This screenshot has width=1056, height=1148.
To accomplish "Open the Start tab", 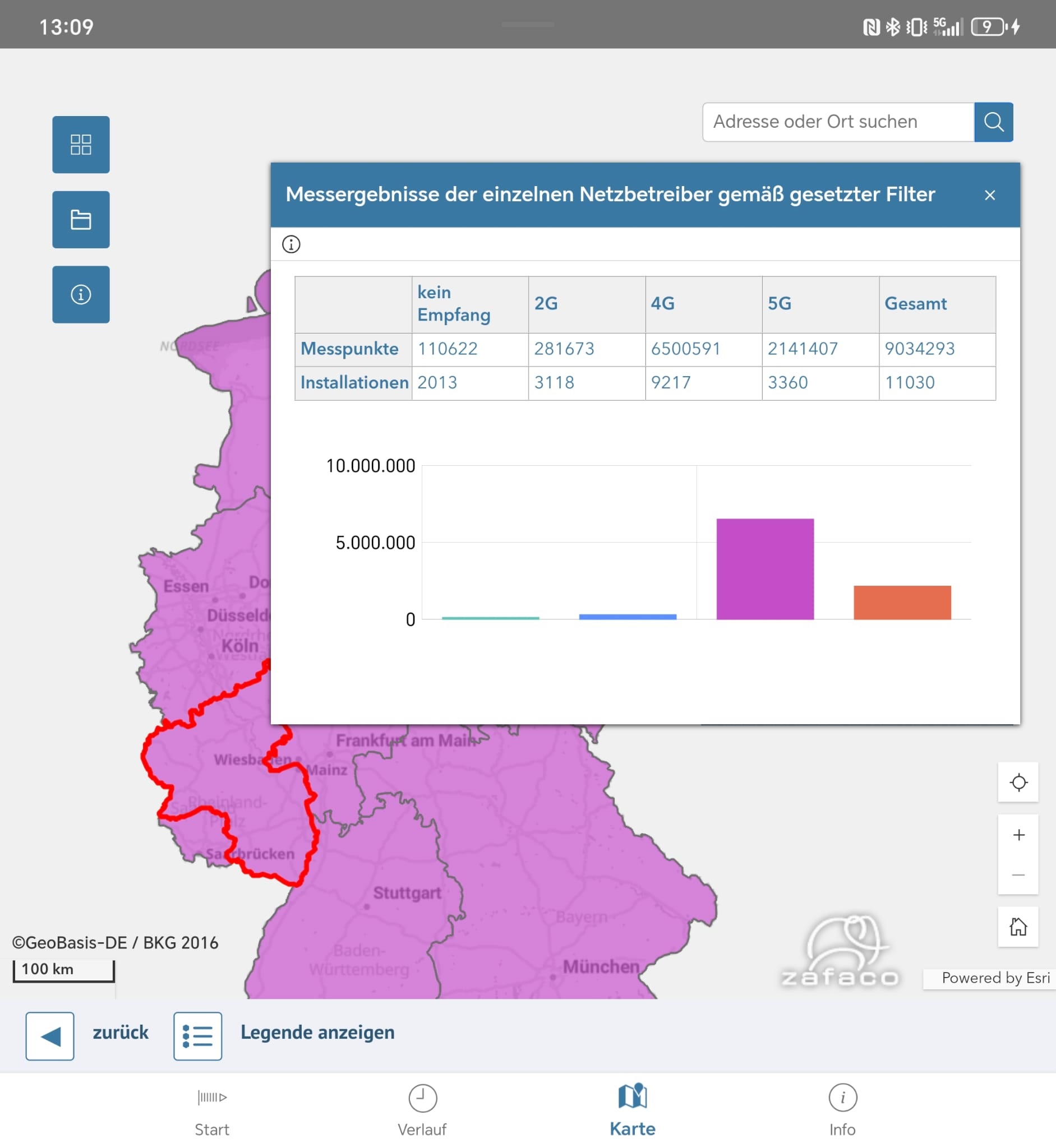I will (212, 1111).
